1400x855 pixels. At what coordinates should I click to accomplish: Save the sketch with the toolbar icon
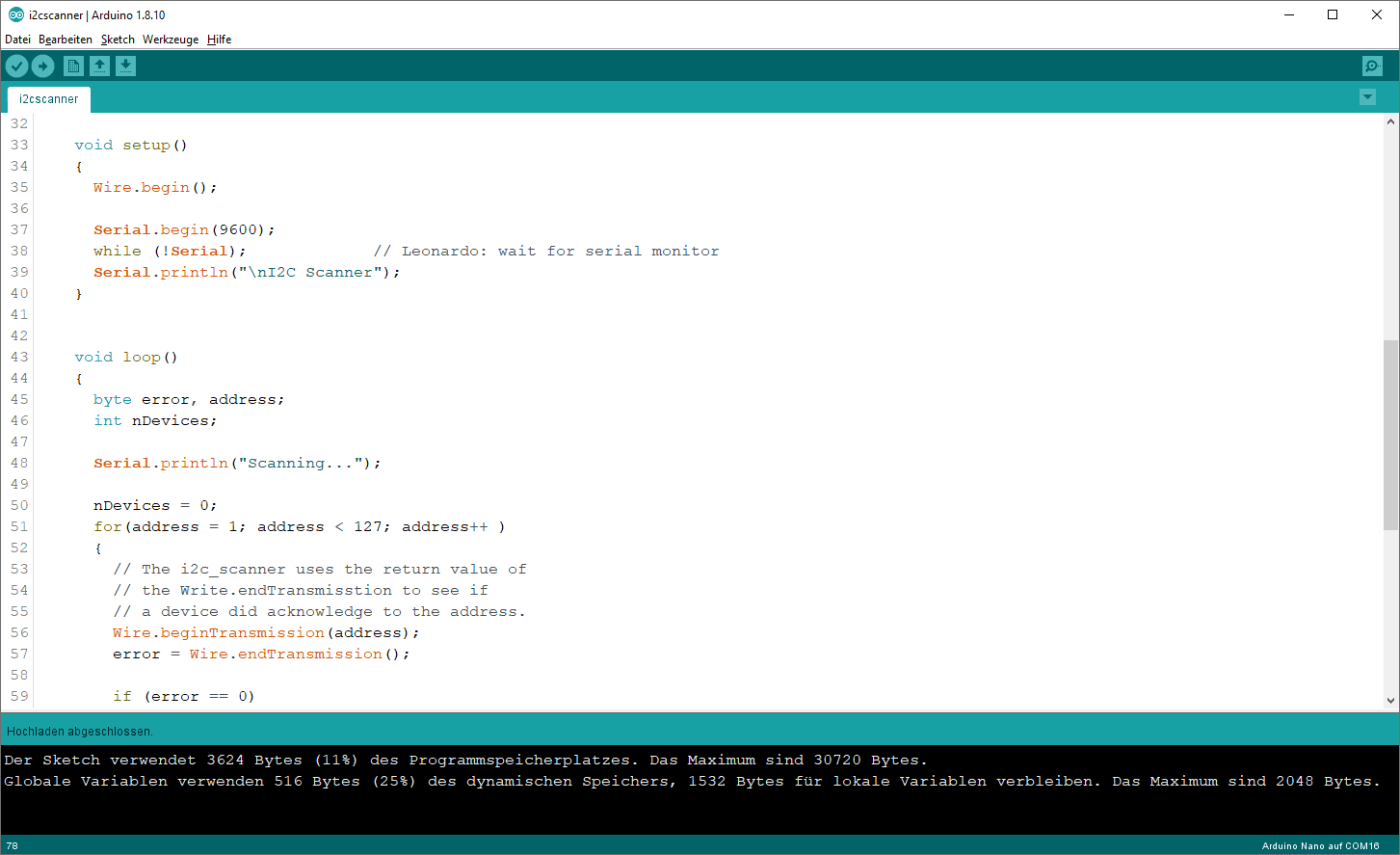tap(126, 66)
